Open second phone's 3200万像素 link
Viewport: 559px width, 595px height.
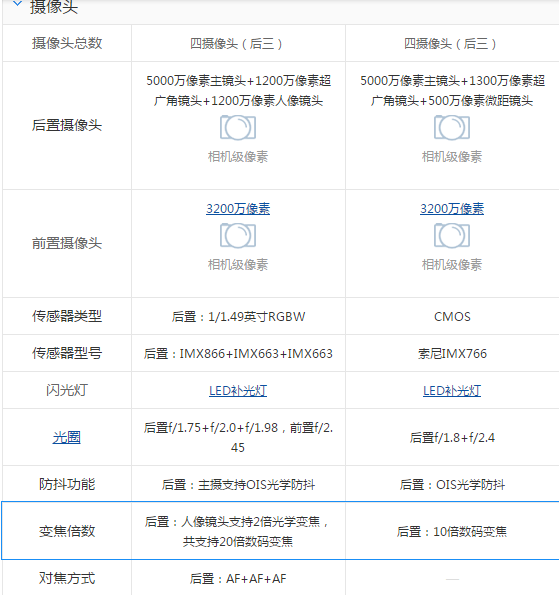click(x=452, y=209)
